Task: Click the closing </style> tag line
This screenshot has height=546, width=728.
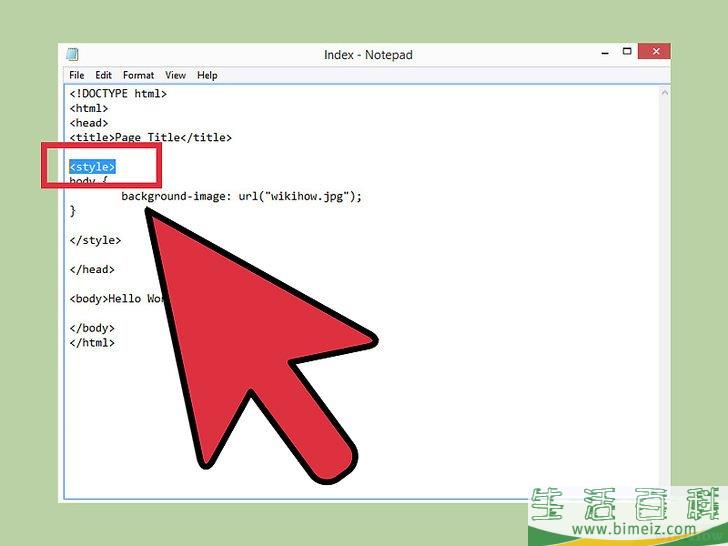Action: click(x=95, y=240)
